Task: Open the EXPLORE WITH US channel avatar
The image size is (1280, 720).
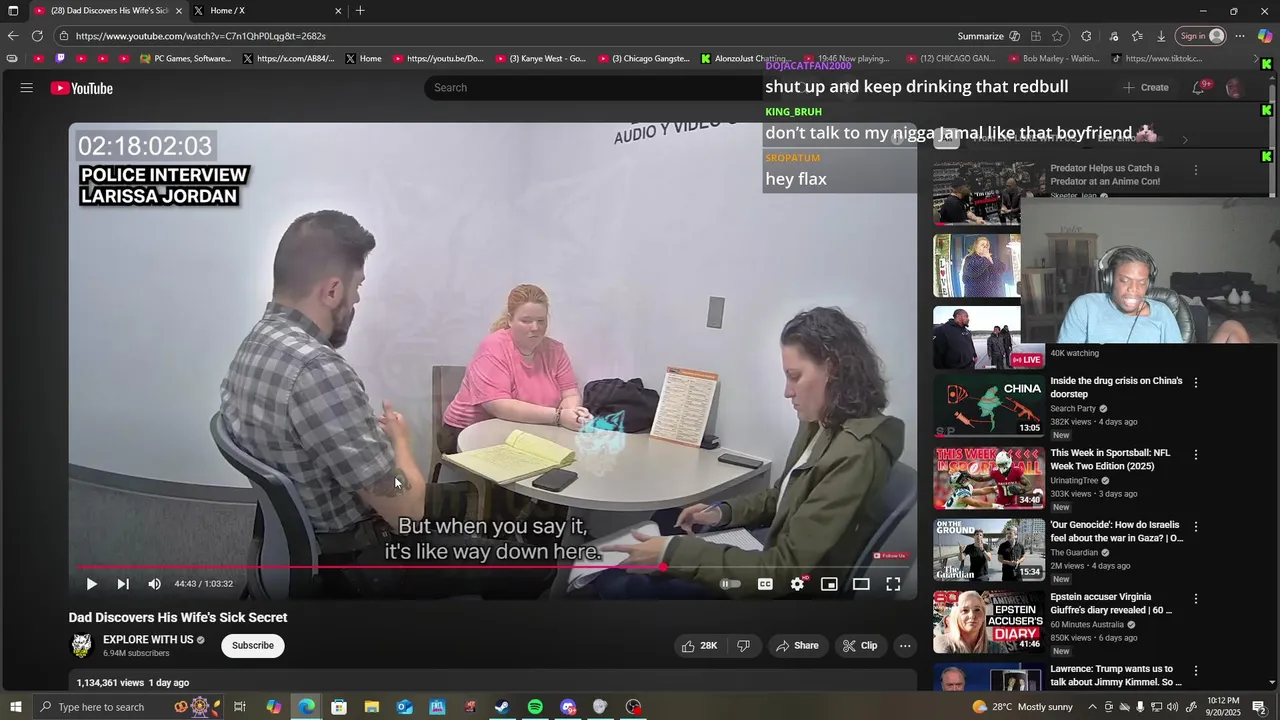Action: click(x=82, y=646)
